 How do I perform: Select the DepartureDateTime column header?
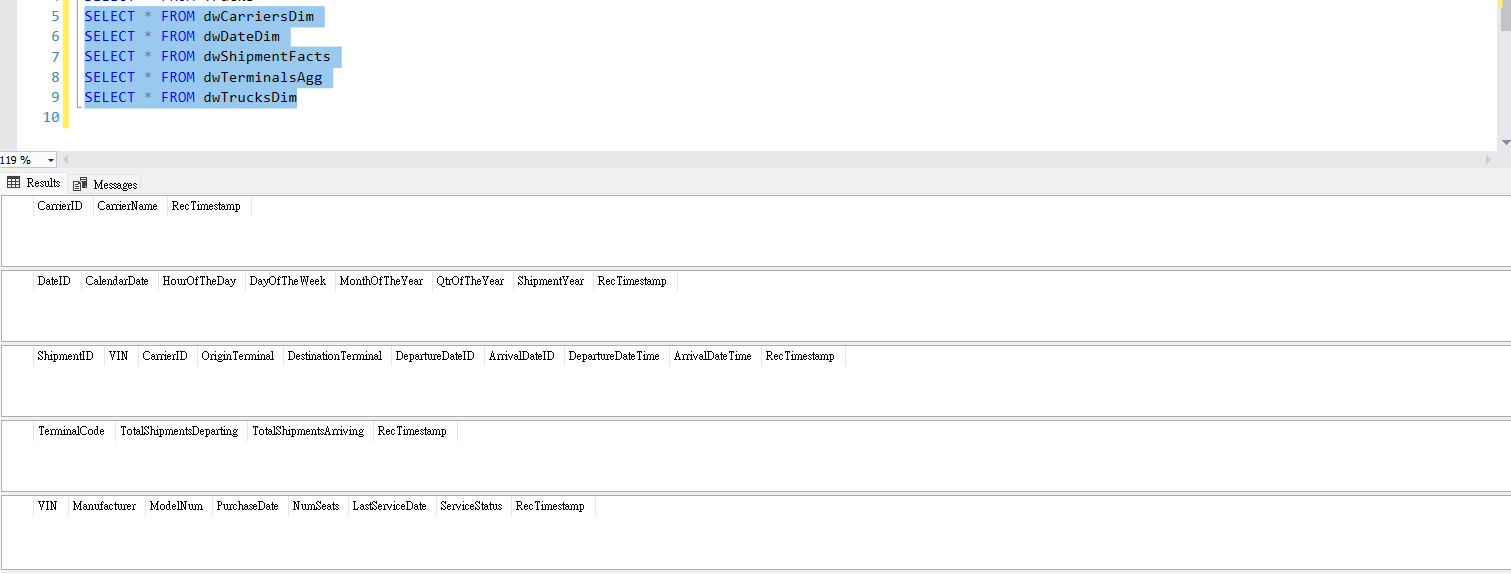[x=616, y=356]
